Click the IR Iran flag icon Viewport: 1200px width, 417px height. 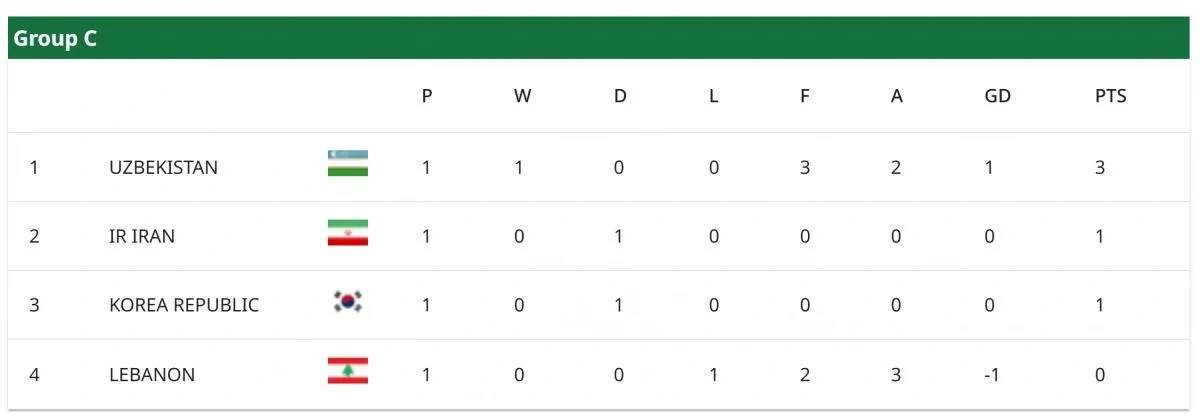coord(347,234)
